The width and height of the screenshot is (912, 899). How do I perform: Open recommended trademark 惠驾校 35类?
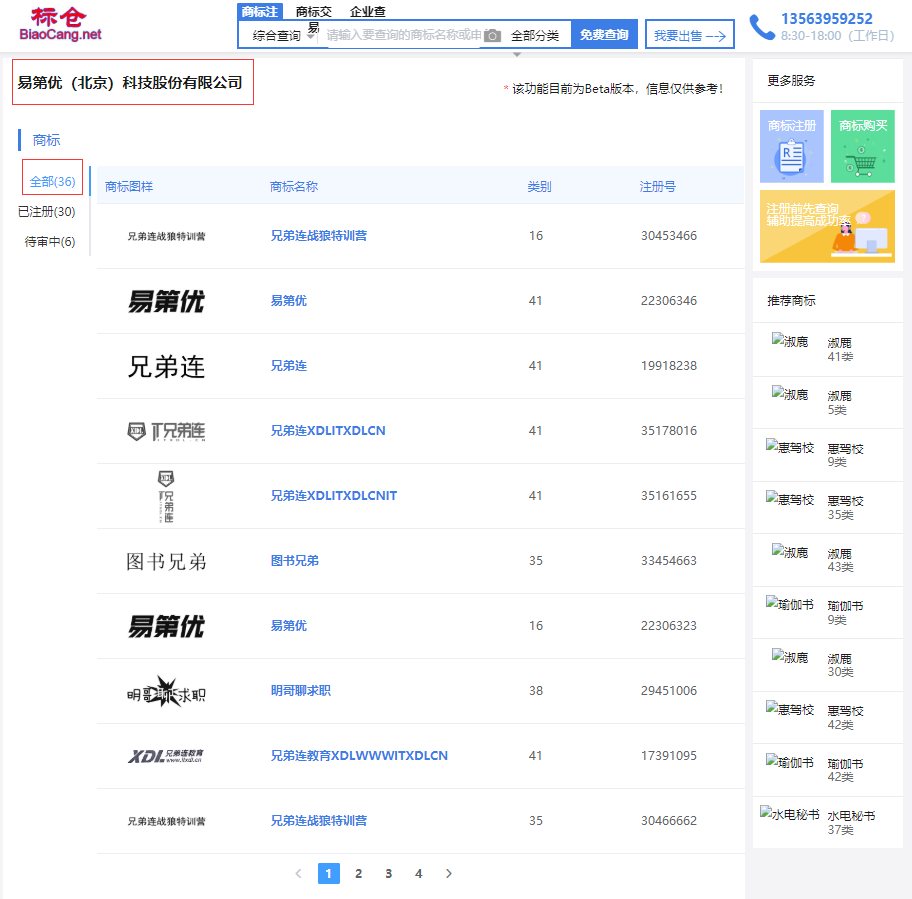coord(828,507)
